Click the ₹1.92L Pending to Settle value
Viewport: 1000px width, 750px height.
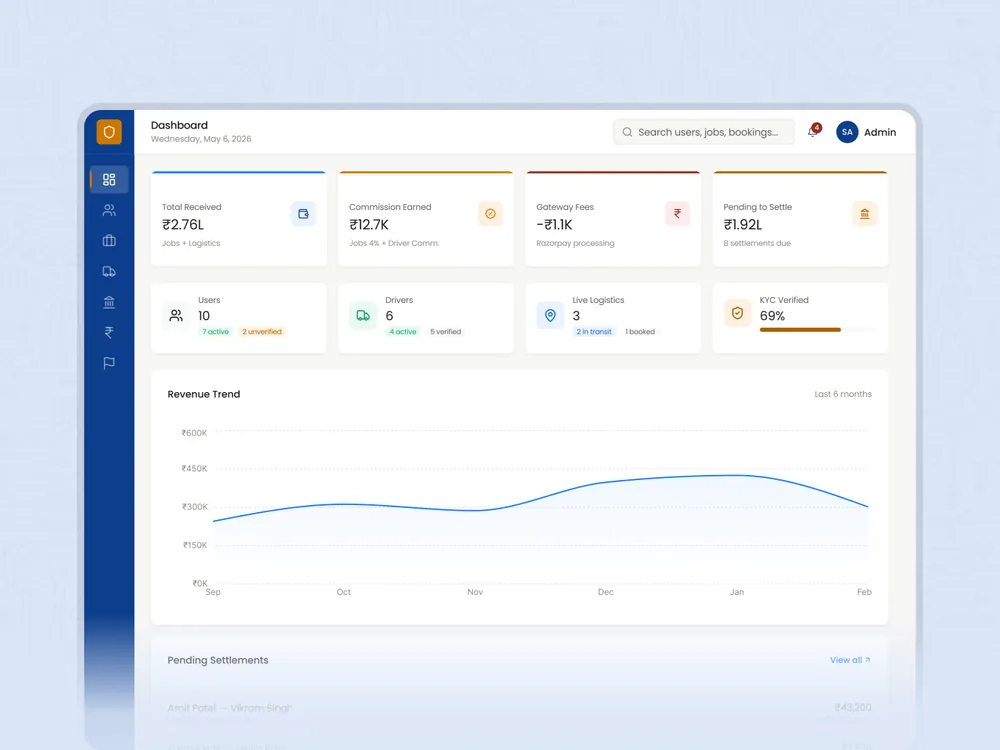(x=743, y=224)
